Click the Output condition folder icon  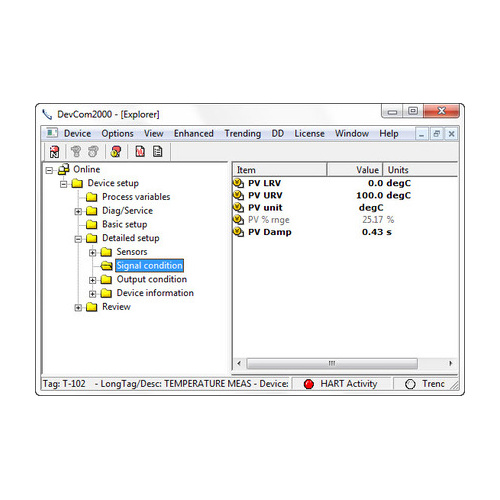pyautogui.click(x=106, y=279)
